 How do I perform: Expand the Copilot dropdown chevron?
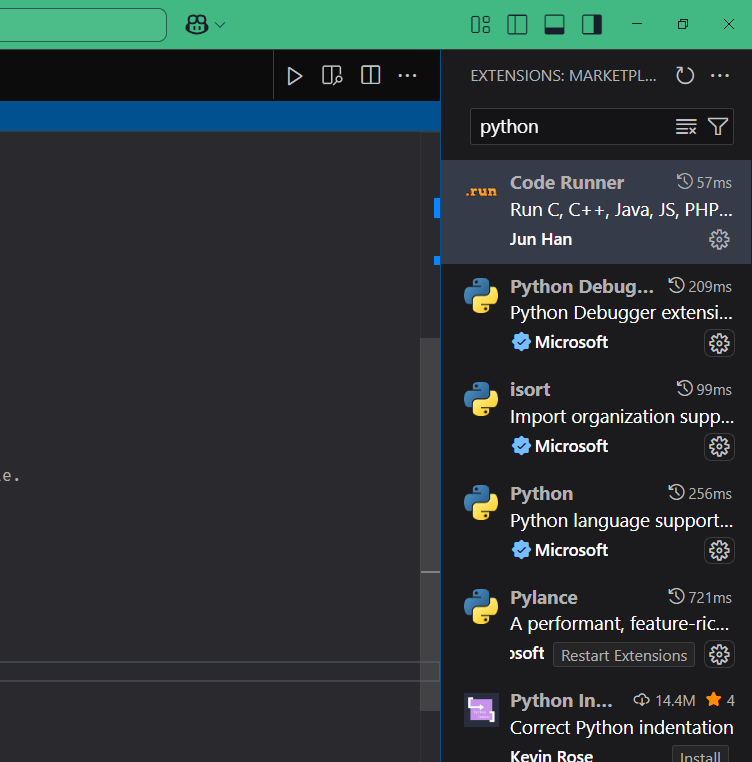point(220,24)
